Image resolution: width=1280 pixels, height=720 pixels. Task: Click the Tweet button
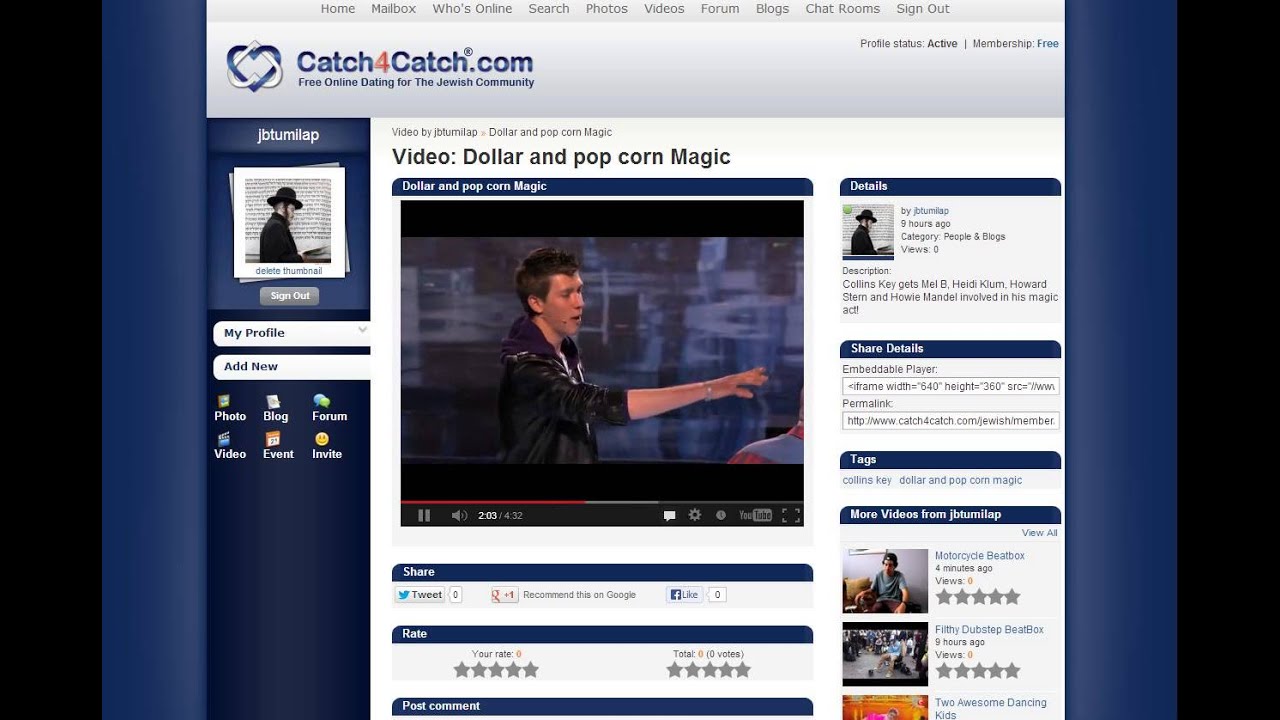coord(420,594)
